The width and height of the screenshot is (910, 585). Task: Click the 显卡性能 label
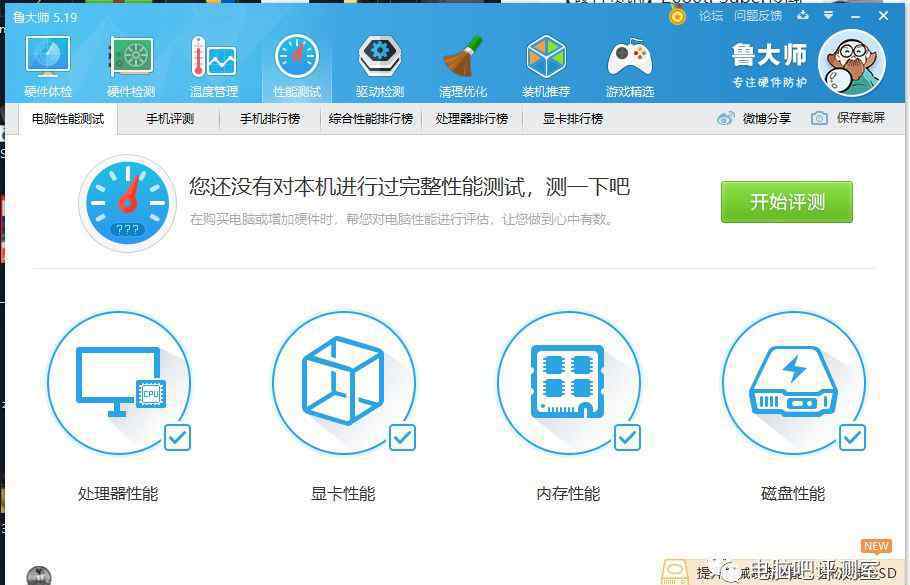[344, 494]
